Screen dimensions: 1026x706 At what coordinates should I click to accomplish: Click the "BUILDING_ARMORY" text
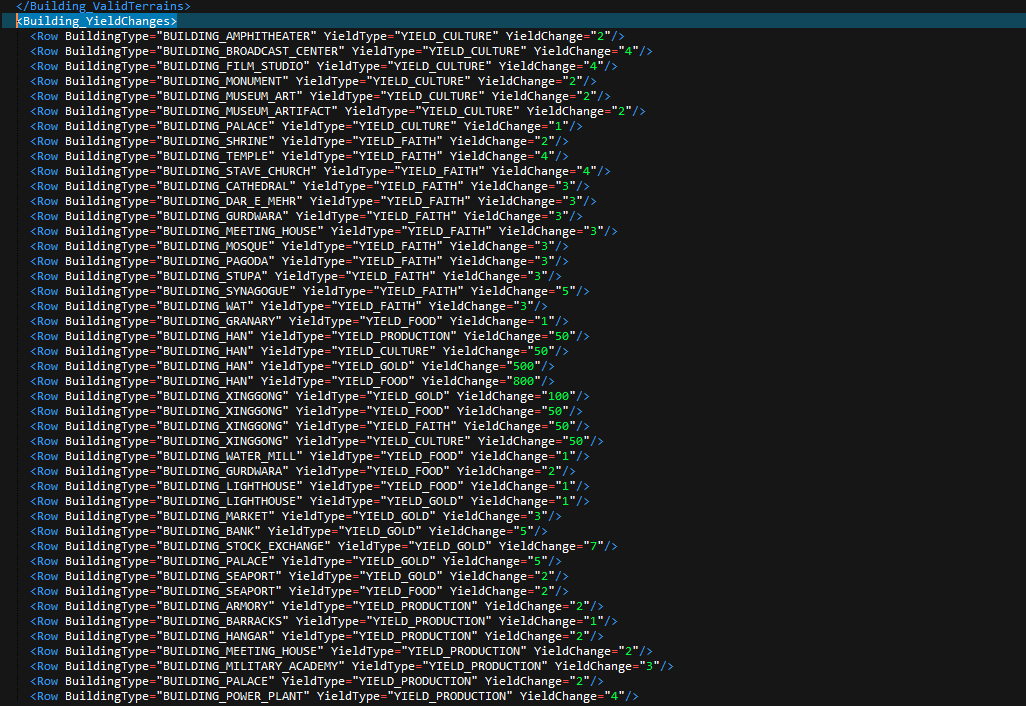(215, 607)
